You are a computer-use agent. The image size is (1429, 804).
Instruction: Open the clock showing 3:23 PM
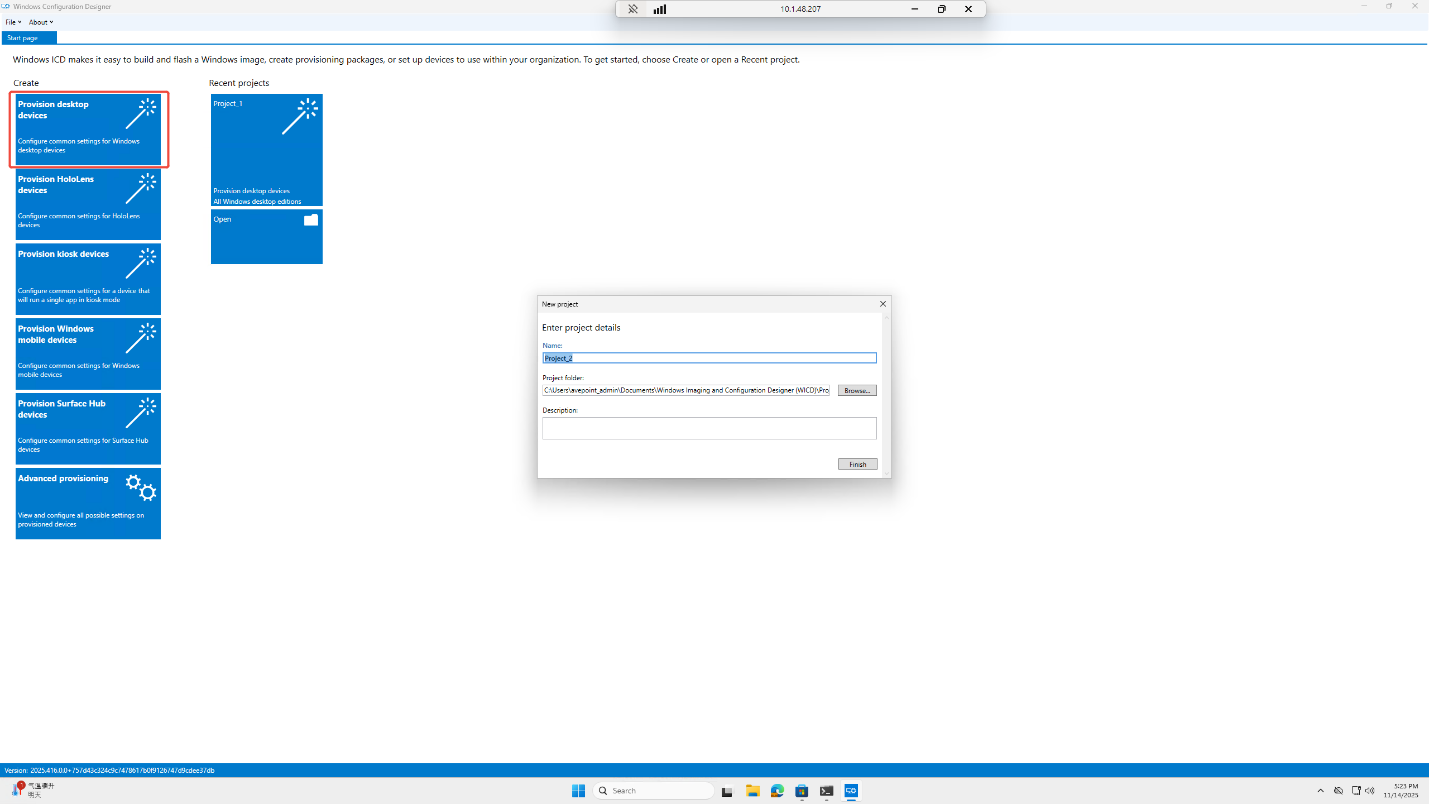[x=1400, y=791]
